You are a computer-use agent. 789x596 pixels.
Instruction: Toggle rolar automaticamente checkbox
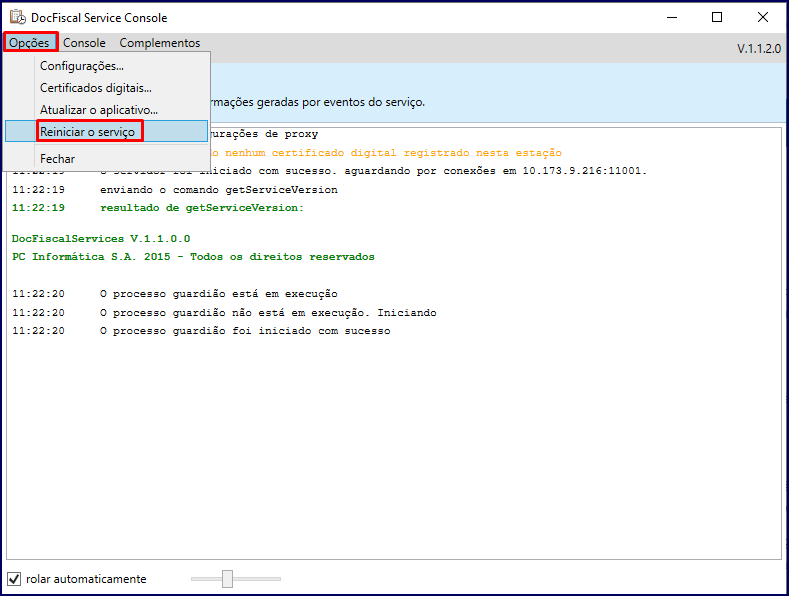click(x=14, y=579)
